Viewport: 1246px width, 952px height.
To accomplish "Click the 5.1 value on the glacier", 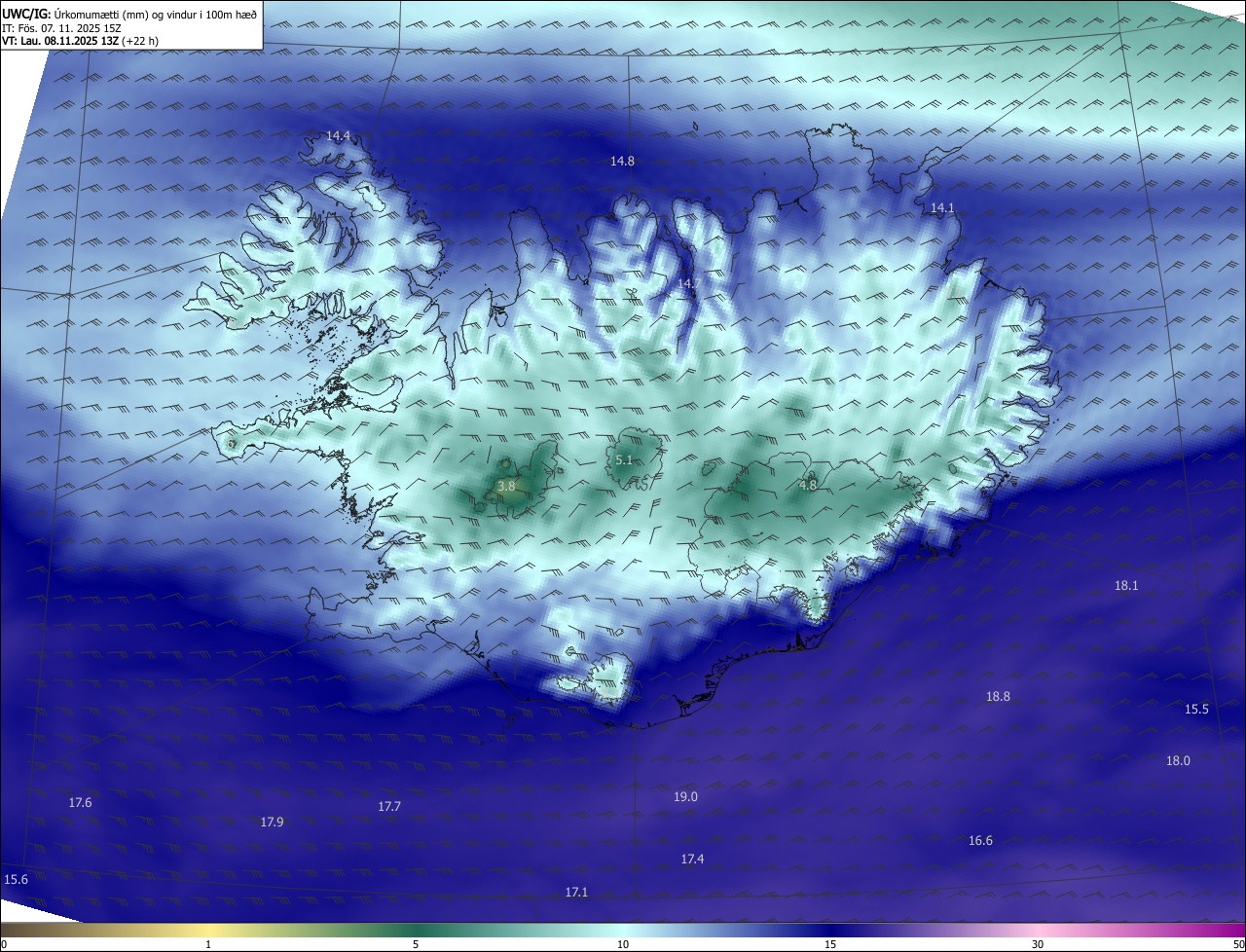I will click(625, 460).
